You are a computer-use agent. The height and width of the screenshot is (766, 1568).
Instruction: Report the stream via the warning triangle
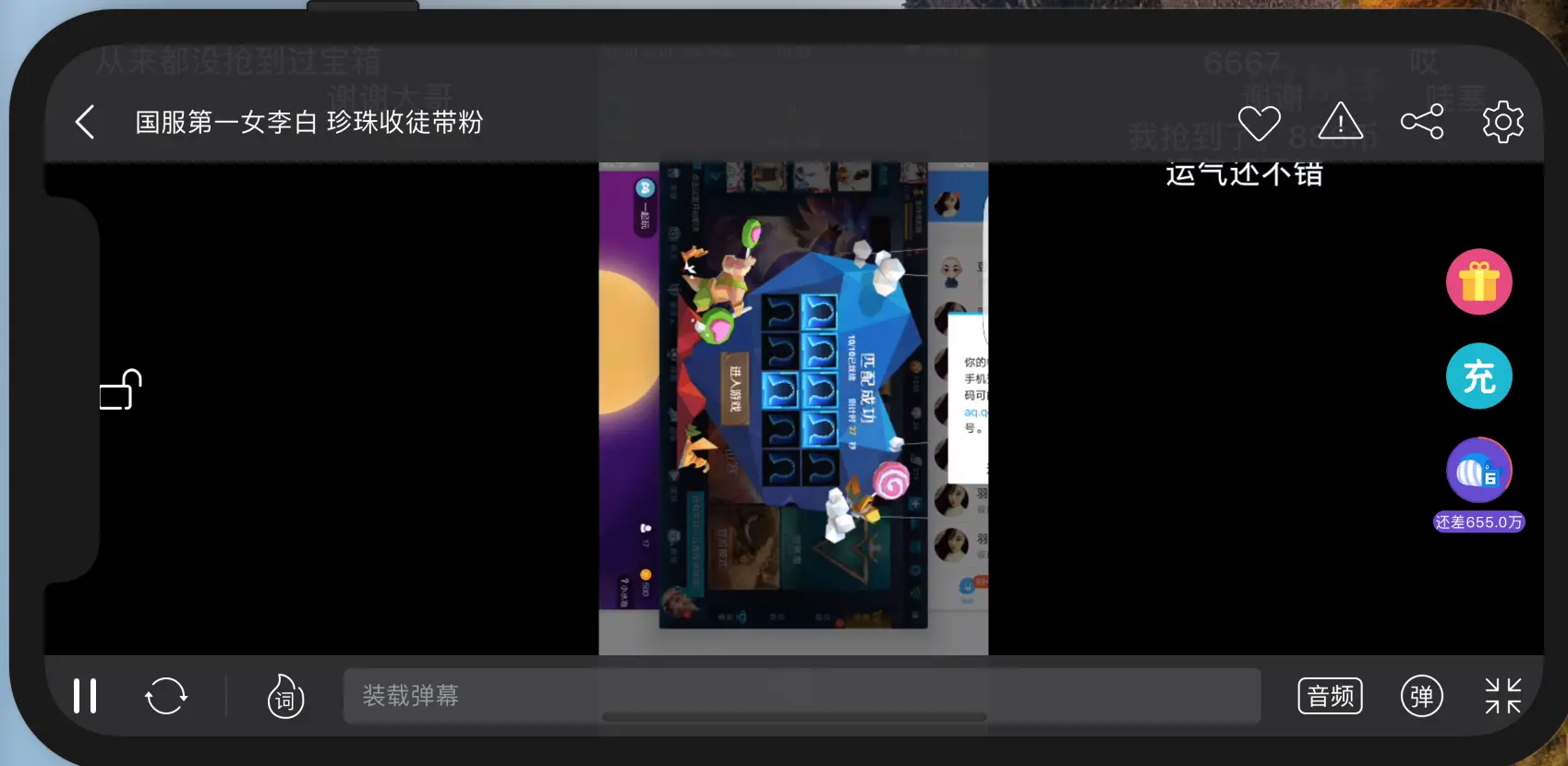coord(1341,121)
